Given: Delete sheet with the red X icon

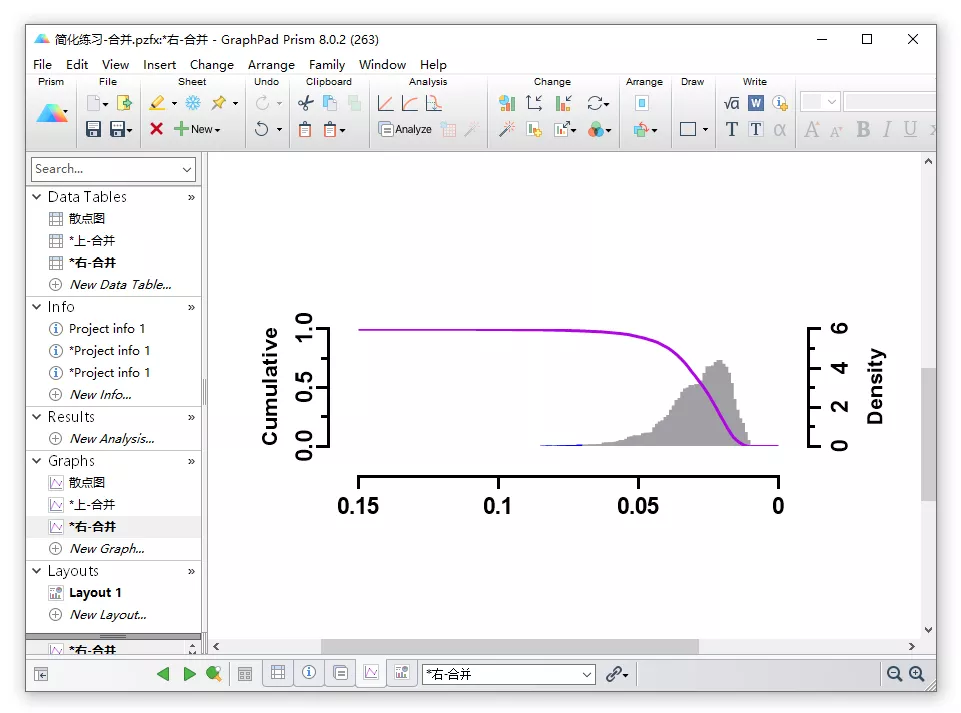Looking at the screenshot, I should [156, 129].
